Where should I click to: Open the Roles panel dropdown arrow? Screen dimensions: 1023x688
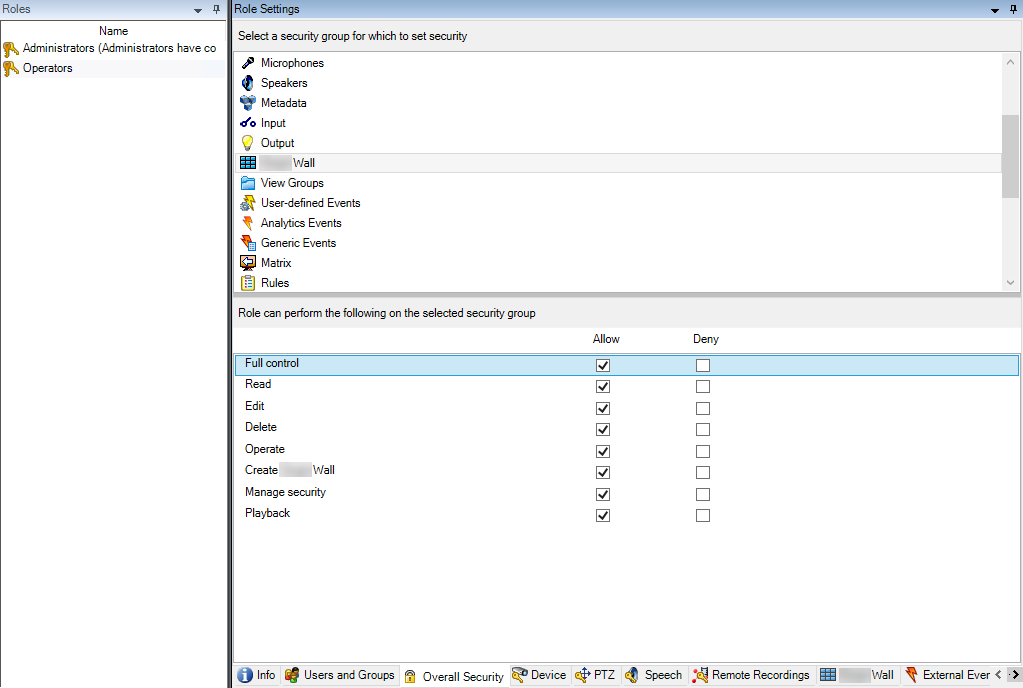pyautogui.click(x=198, y=9)
